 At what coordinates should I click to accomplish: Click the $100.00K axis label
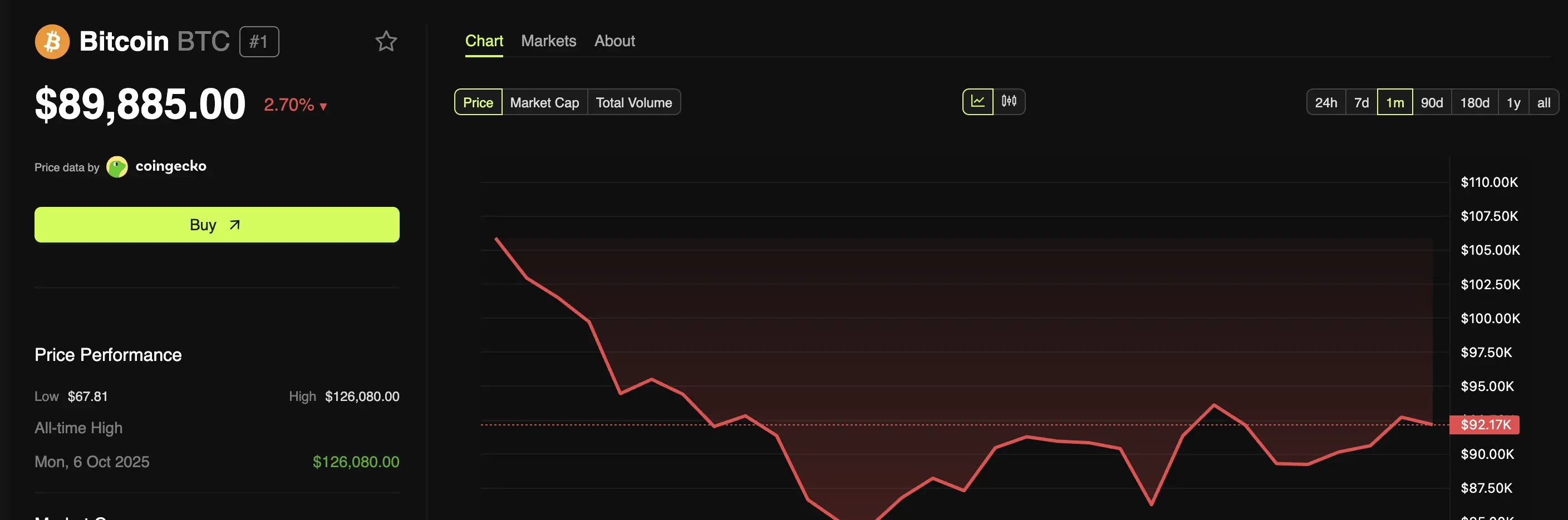[1490, 318]
